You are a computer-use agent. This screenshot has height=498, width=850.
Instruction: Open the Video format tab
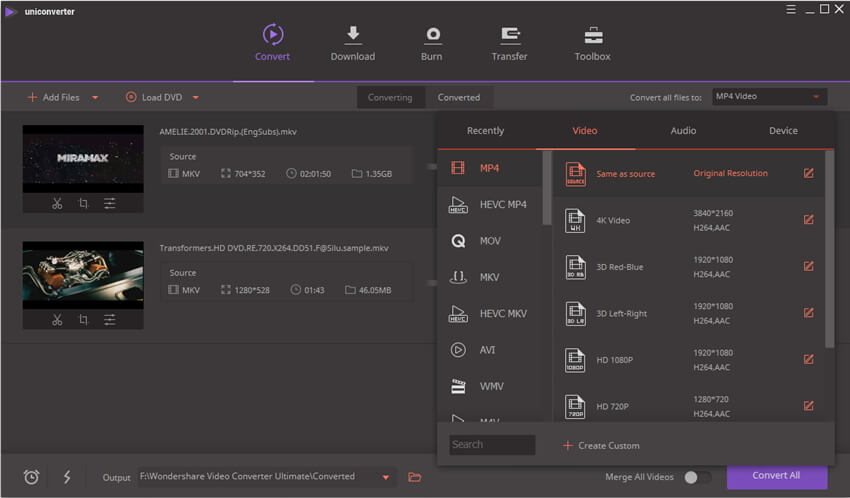pos(585,131)
